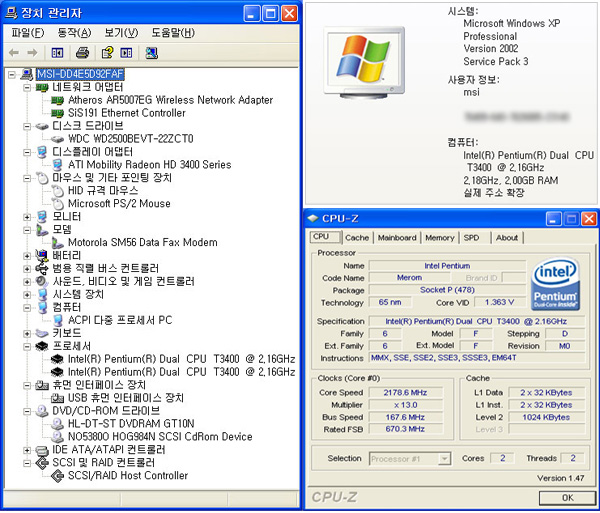Select the DVD/CD-ROM 드라이브 category row
The width and height of the screenshot is (600, 513).
tap(106, 411)
